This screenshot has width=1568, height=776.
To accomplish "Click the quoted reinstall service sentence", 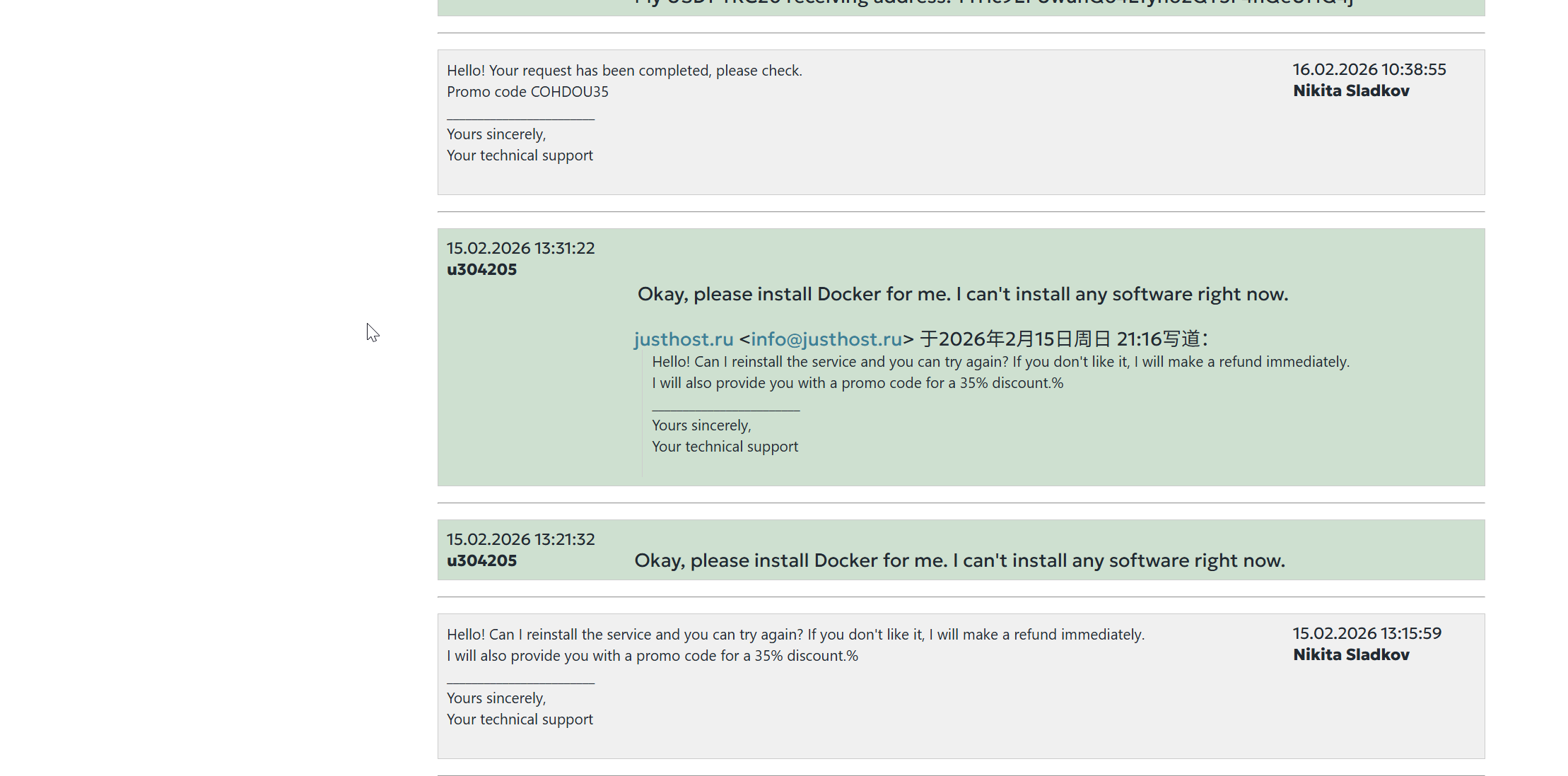I will click(1000, 362).
